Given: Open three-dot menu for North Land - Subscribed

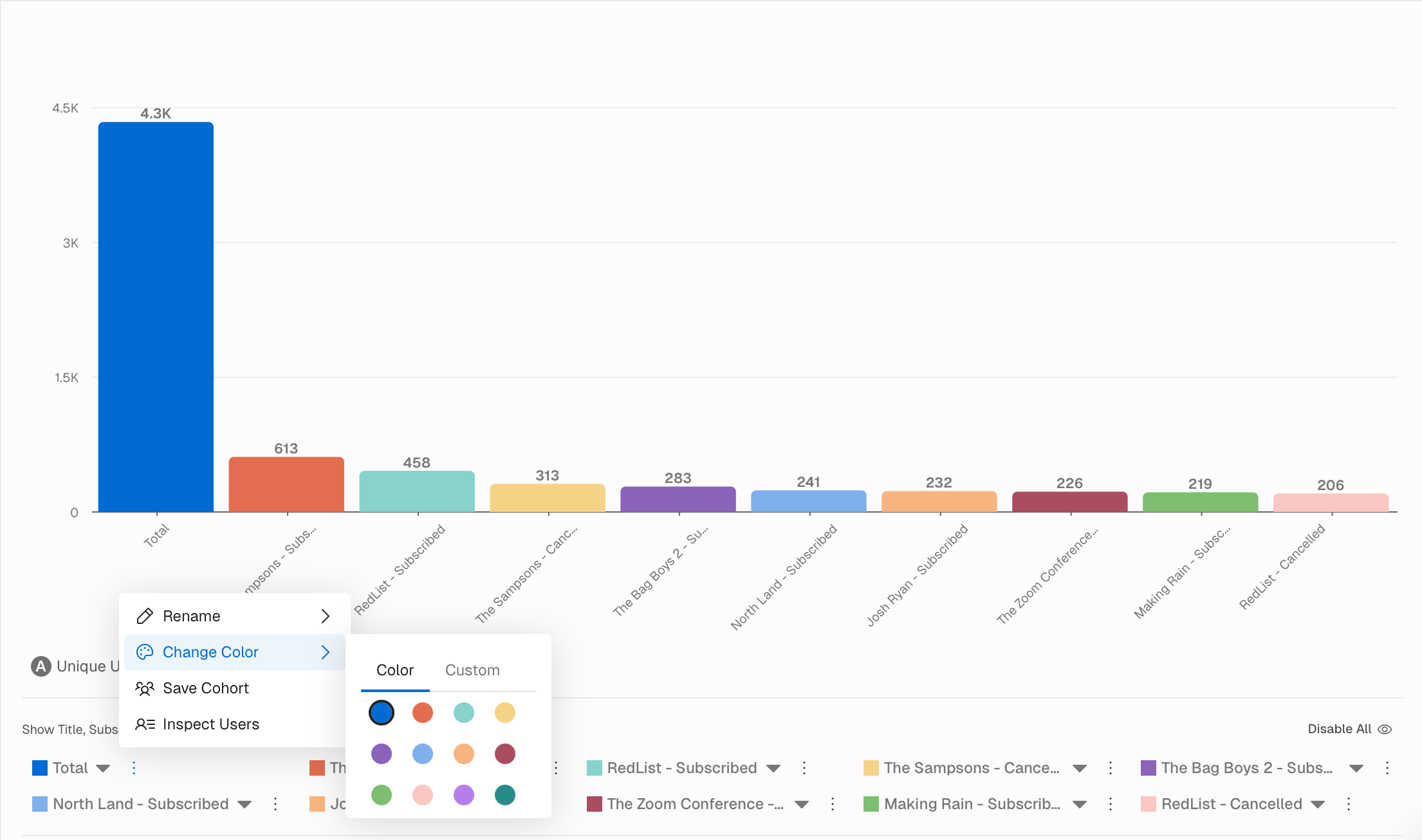Looking at the screenshot, I should [275, 804].
